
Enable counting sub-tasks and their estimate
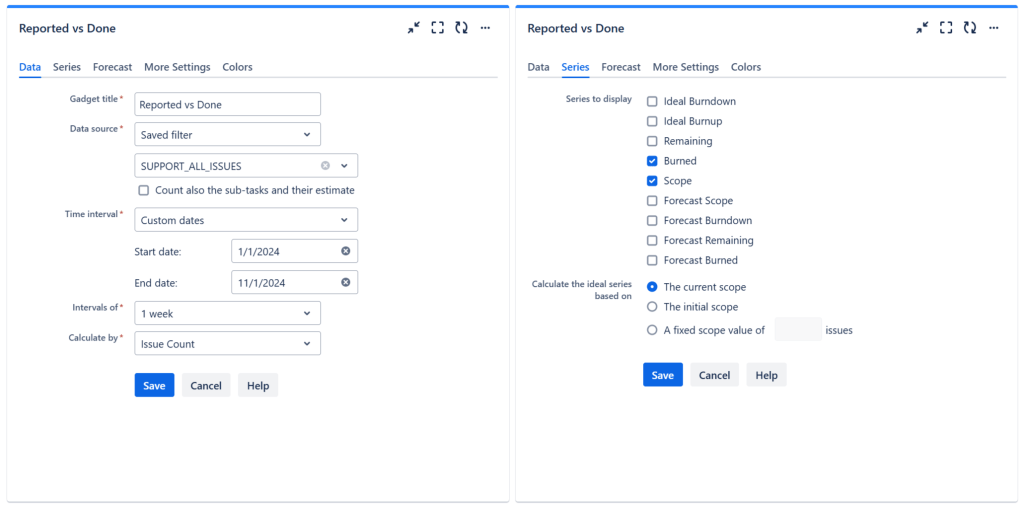pyautogui.click(x=144, y=190)
